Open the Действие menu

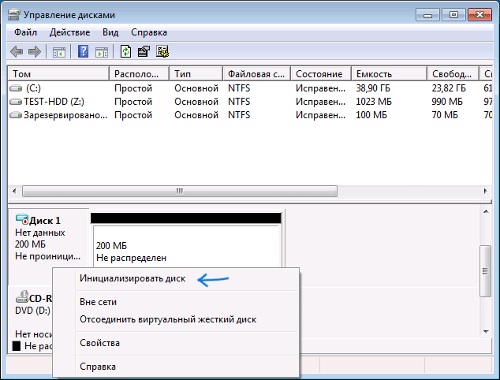coord(70,32)
